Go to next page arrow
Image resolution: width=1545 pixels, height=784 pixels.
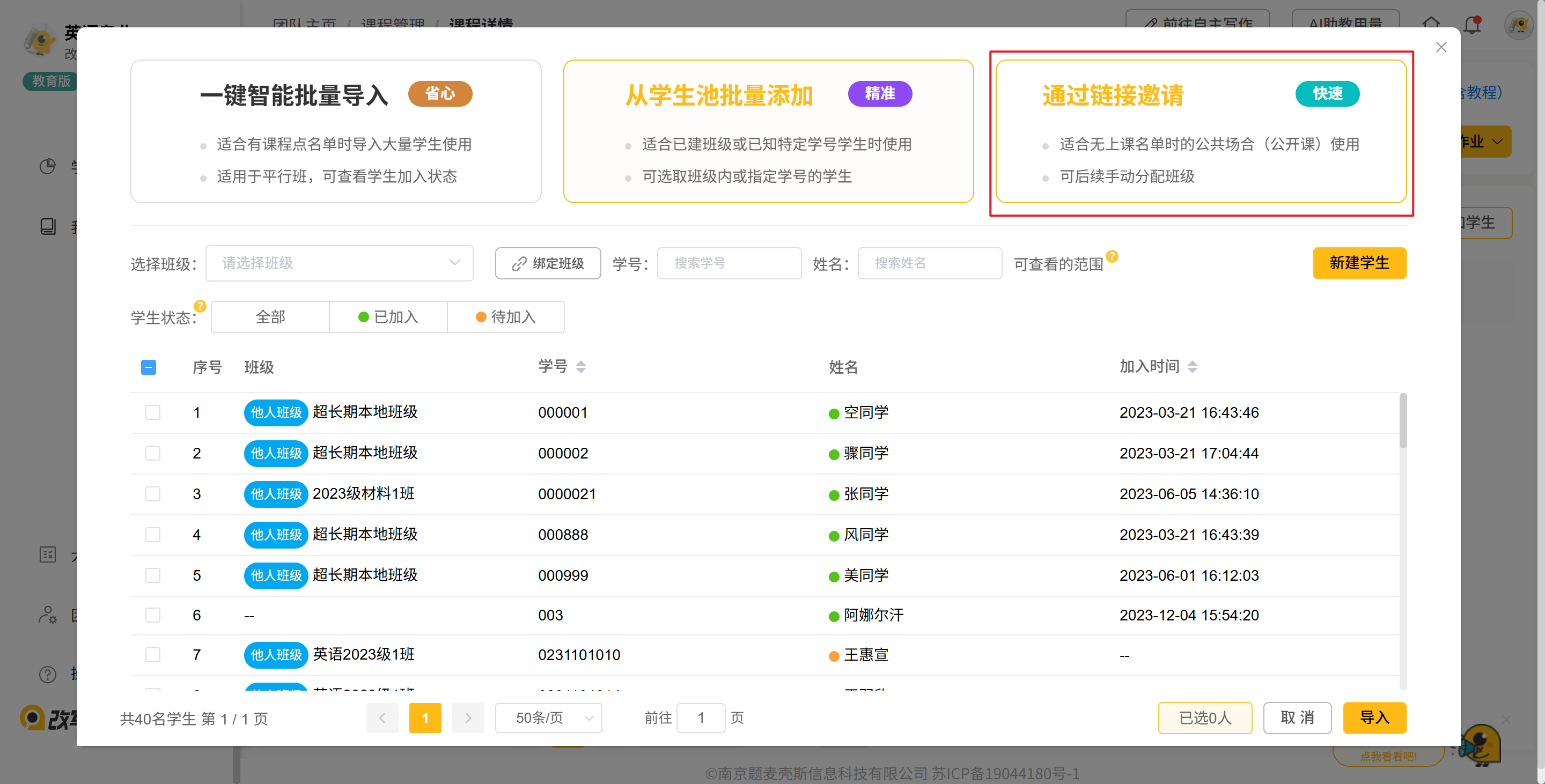[x=468, y=718]
